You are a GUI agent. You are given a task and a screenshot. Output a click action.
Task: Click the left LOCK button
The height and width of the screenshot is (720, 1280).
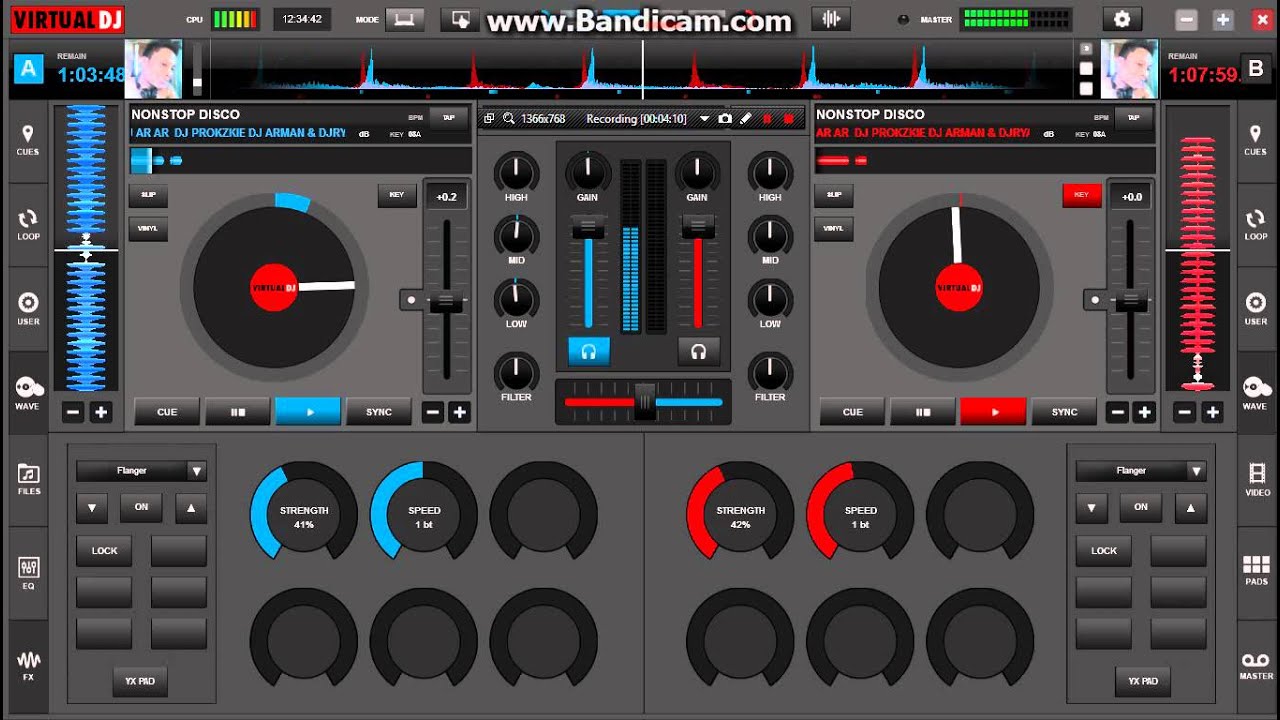[x=104, y=551]
